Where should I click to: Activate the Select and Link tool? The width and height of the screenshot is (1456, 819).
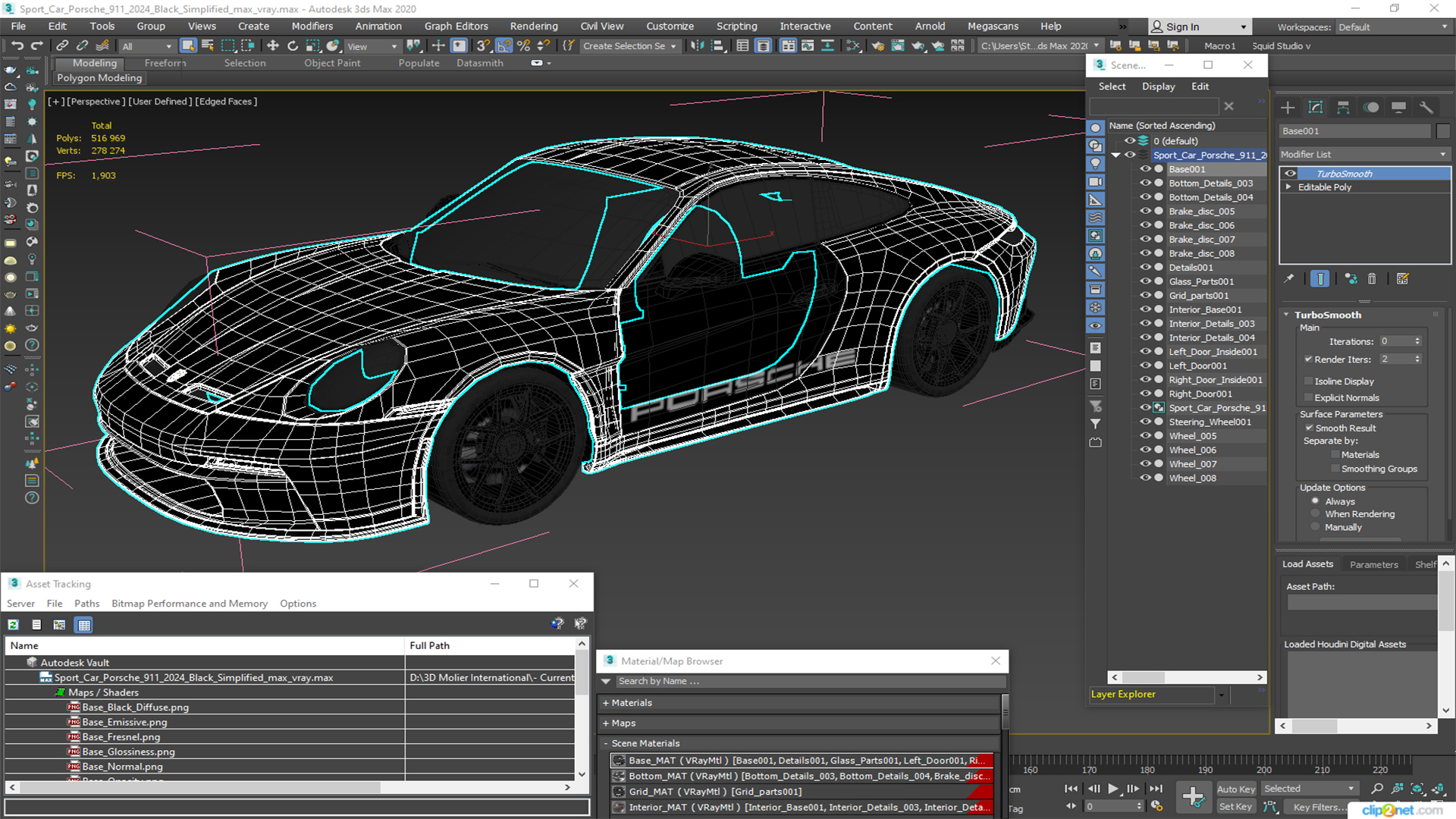tap(62, 46)
